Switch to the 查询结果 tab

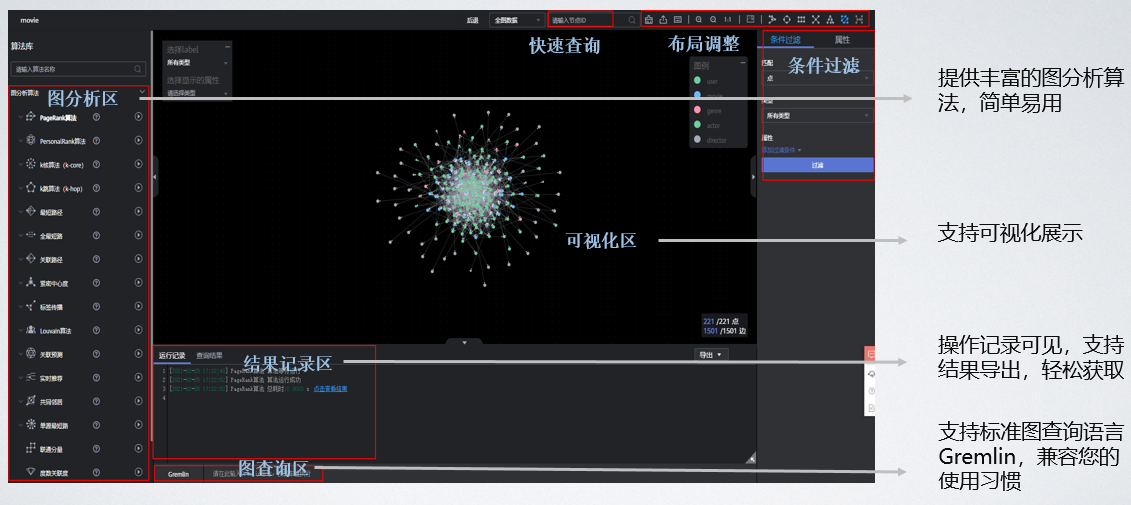[x=209, y=356]
